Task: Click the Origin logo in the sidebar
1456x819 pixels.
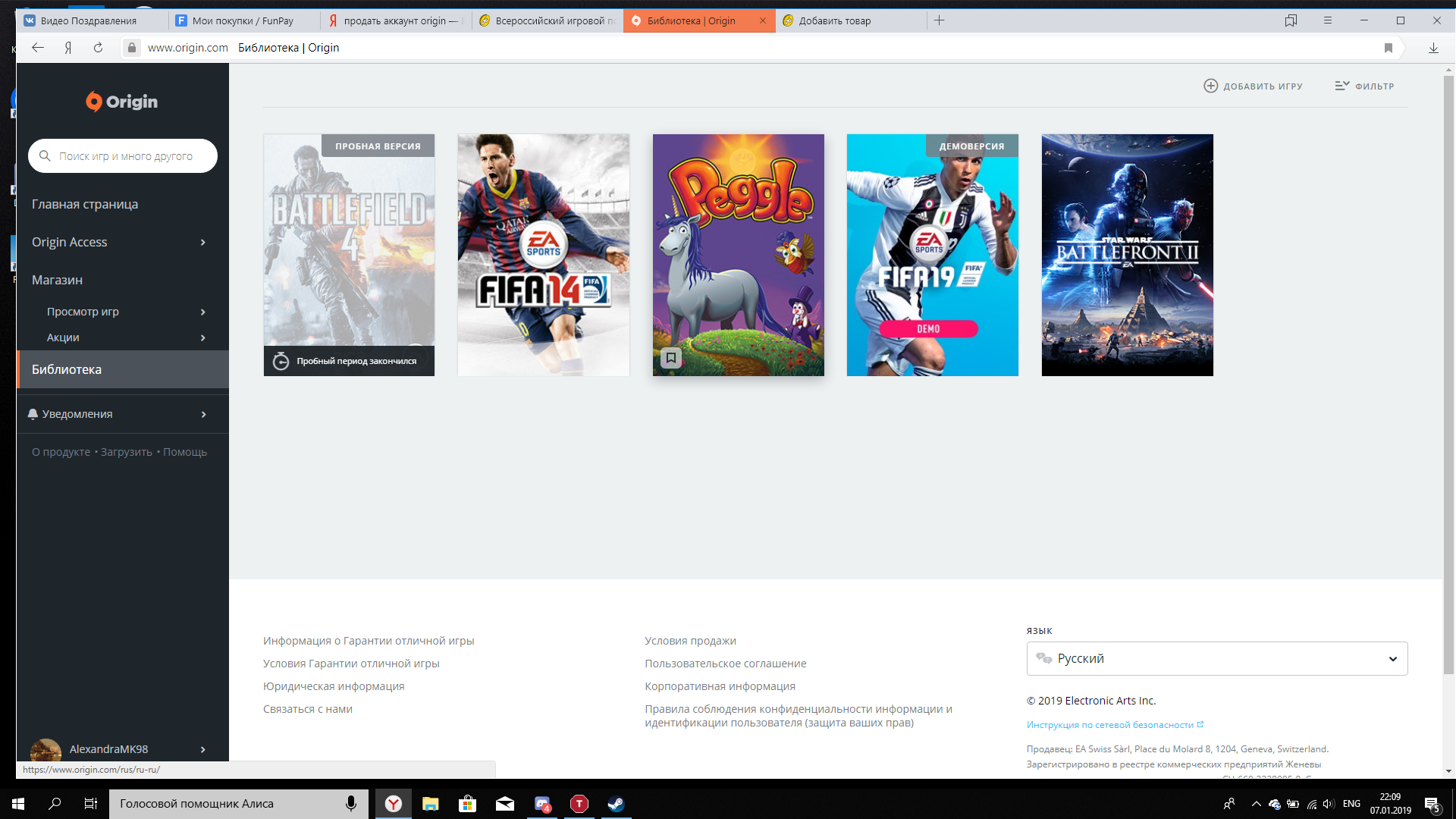Action: tap(121, 101)
